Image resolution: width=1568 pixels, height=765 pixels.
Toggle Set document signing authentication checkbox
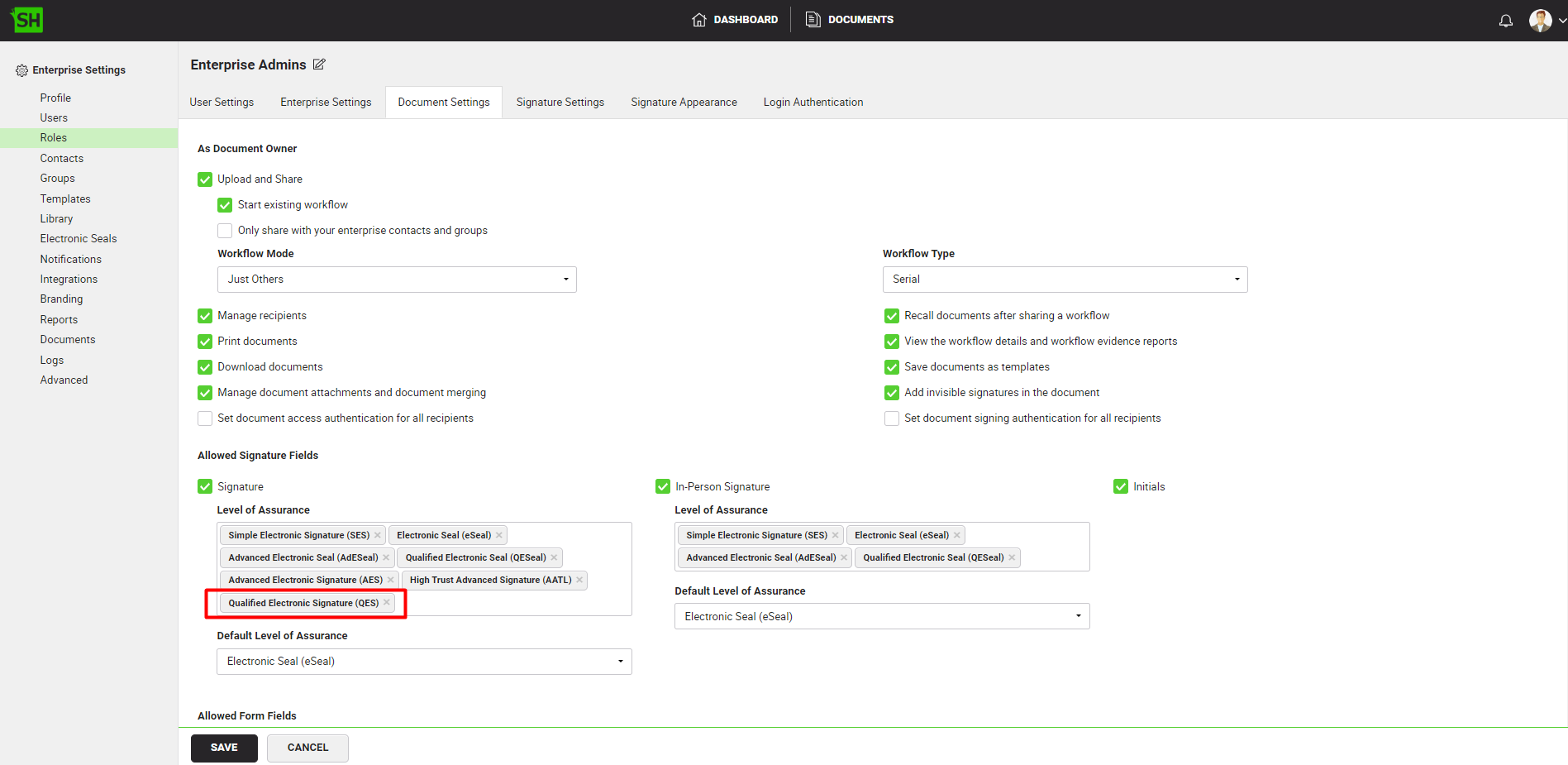pos(892,418)
